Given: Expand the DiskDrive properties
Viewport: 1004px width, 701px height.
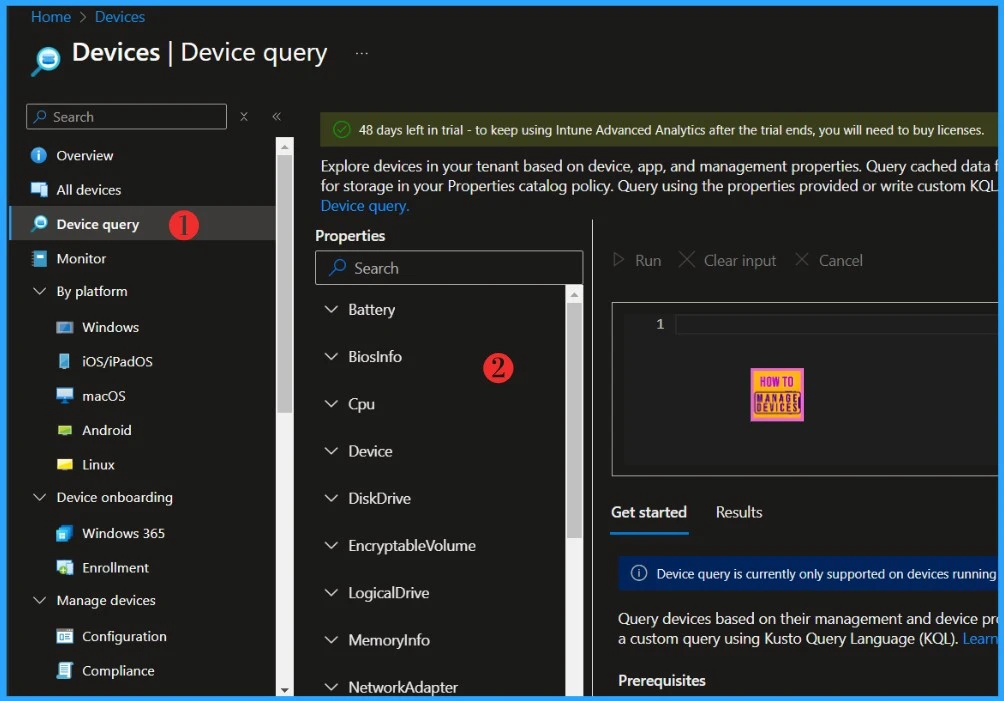Looking at the screenshot, I should [x=331, y=498].
